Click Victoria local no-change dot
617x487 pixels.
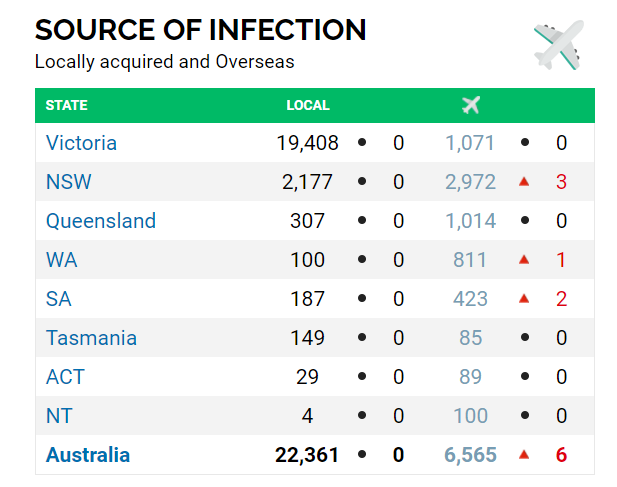(362, 142)
